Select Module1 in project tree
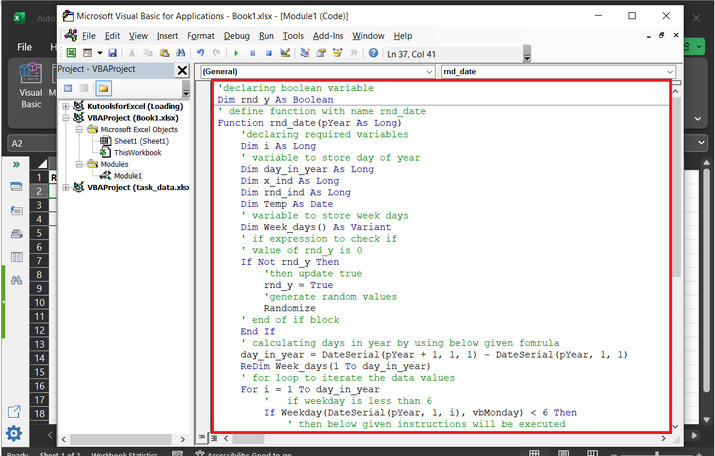The image size is (715, 456). coord(128,176)
